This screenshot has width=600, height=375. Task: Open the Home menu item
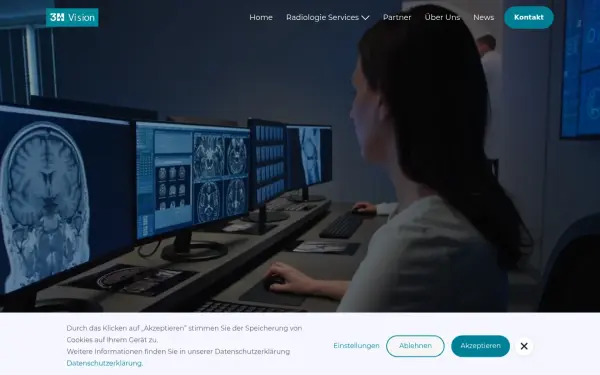pyautogui.click(x=261, y=17)
